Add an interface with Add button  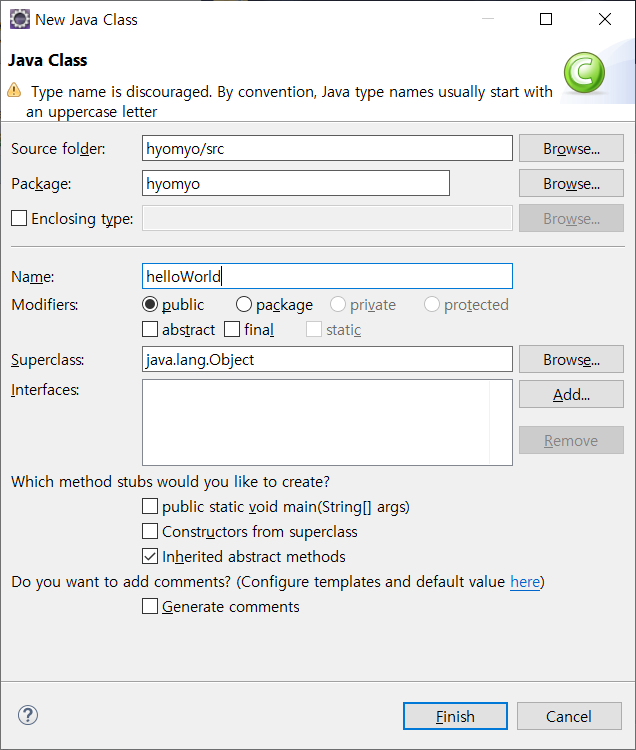tap(571, 394)
